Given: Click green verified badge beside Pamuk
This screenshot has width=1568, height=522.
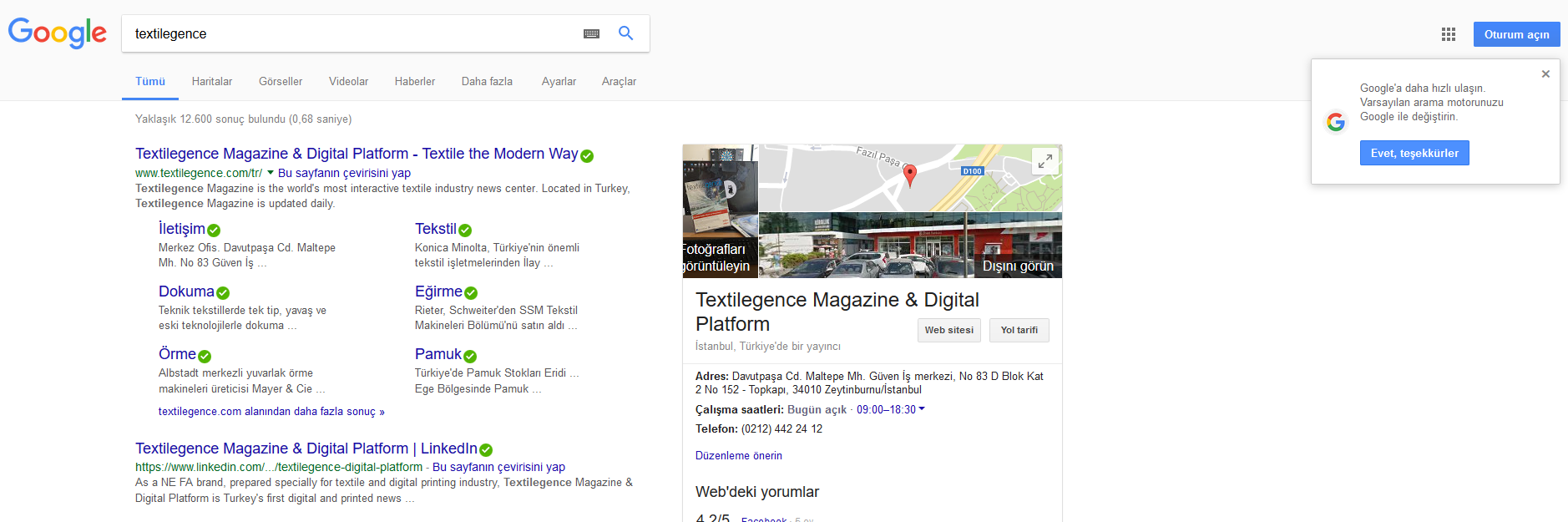Looking at the screenshot, I should click(x=470, y=357).
